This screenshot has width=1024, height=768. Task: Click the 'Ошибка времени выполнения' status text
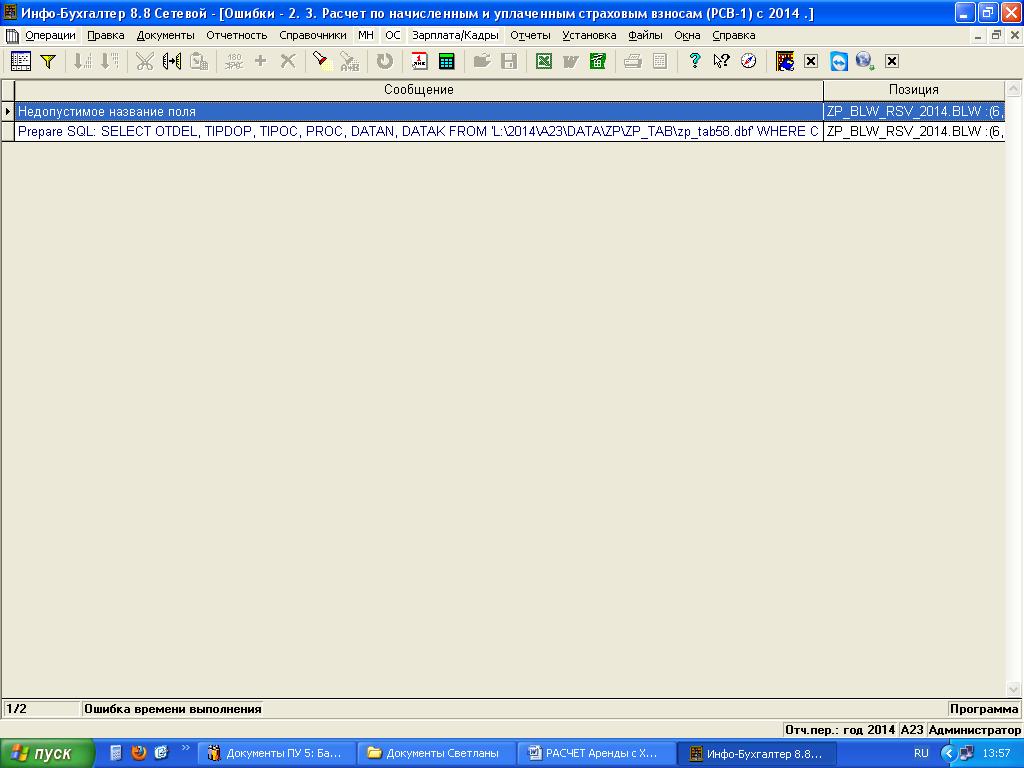pyautogui.click(x=172, y=709)
